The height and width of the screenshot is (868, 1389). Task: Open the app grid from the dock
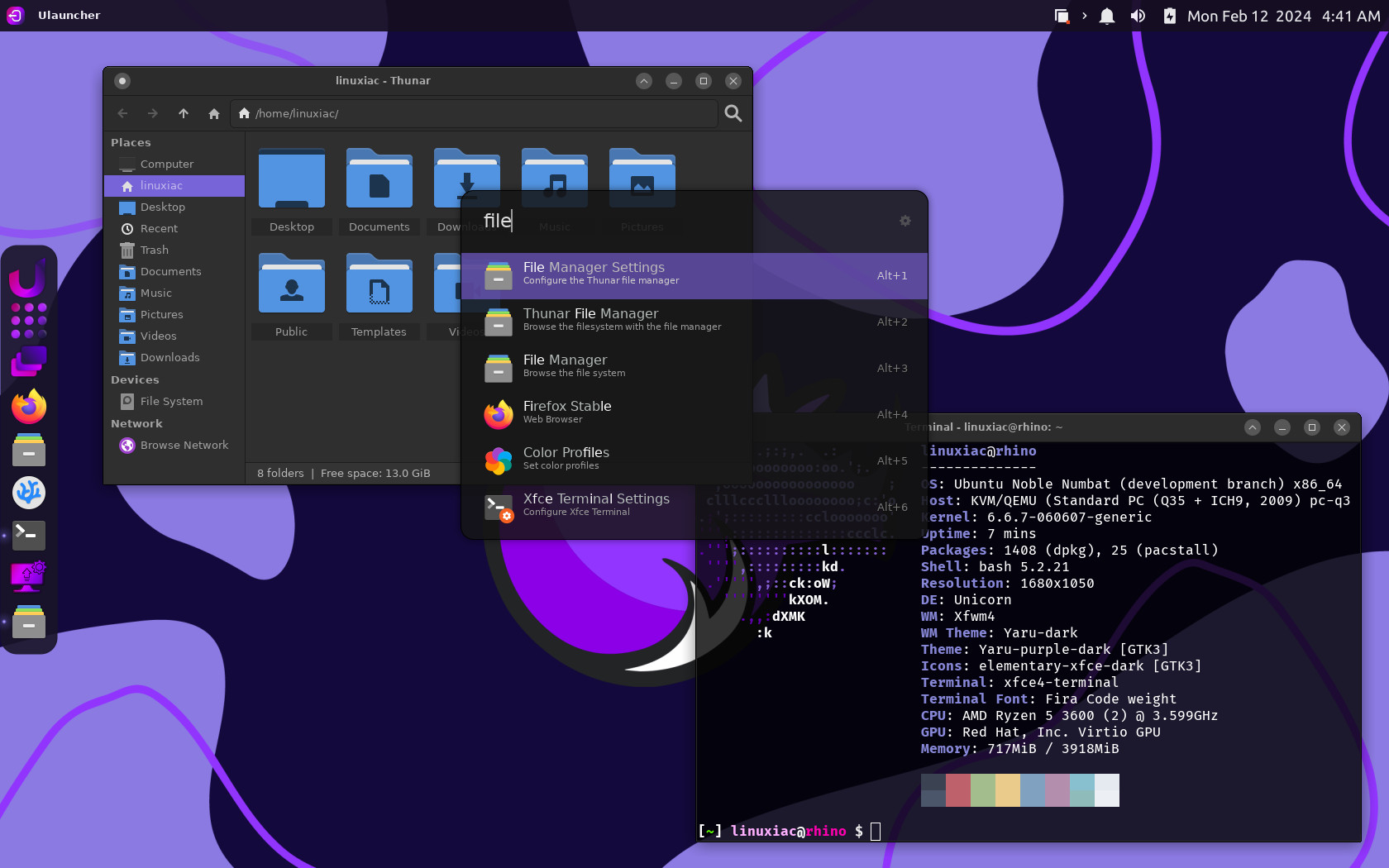29,321
